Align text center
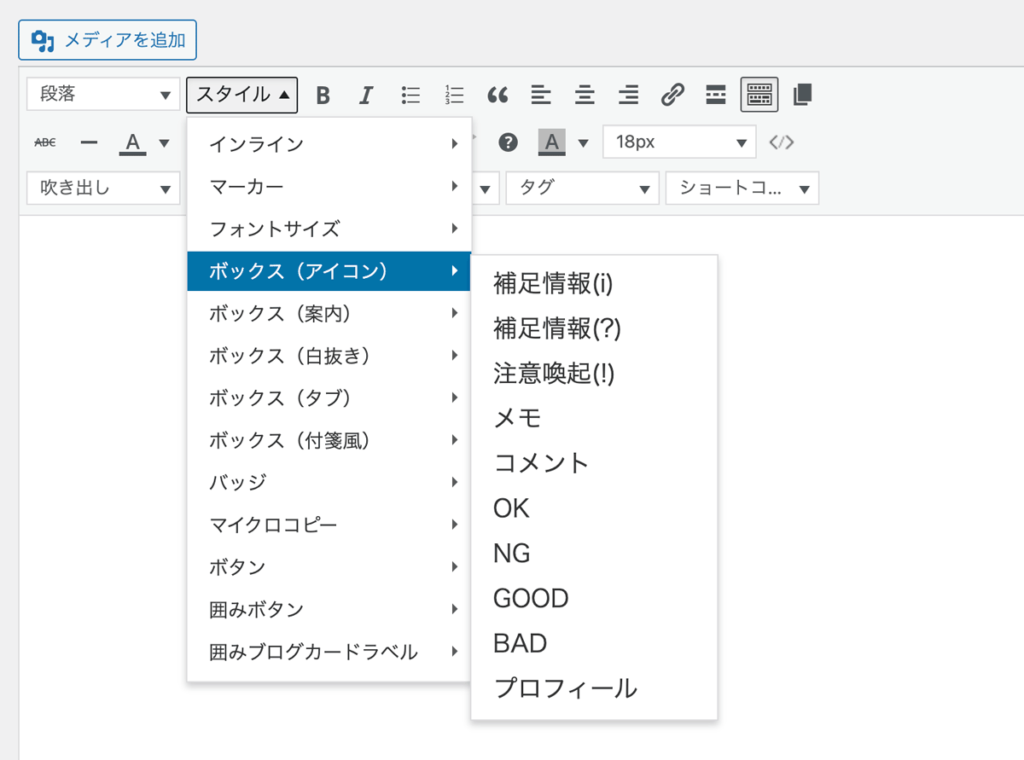 click(x=584, y=95)
